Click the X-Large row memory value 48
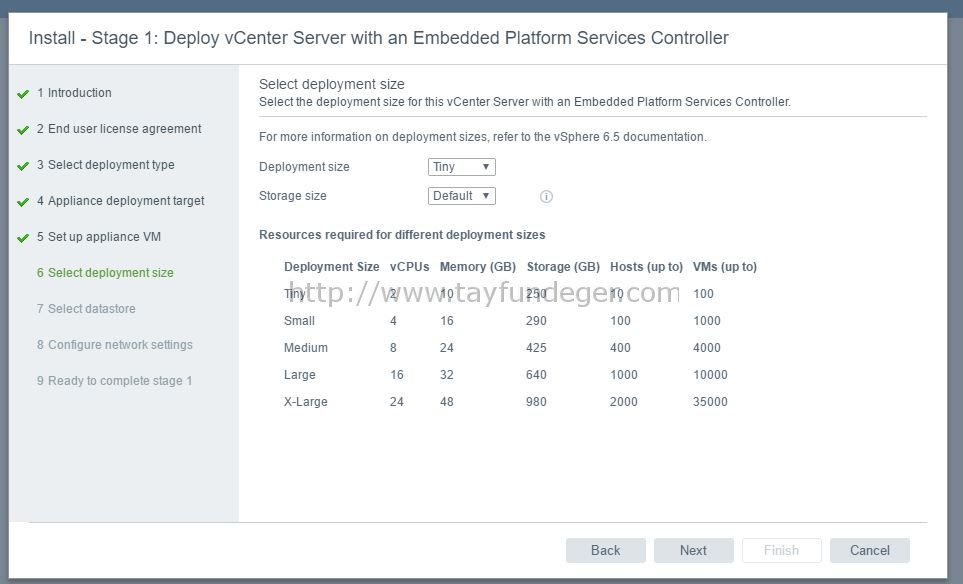 coord(446,402)
